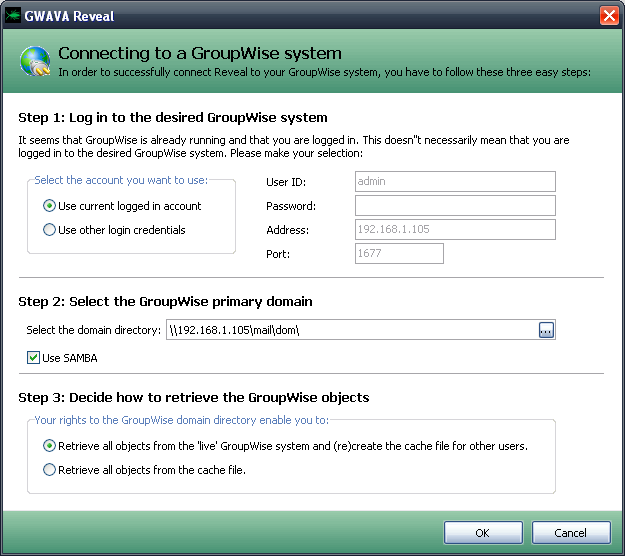The image size is (625, 556).
Task: Select Use current logged in account
Action: (x=122, y=206)
